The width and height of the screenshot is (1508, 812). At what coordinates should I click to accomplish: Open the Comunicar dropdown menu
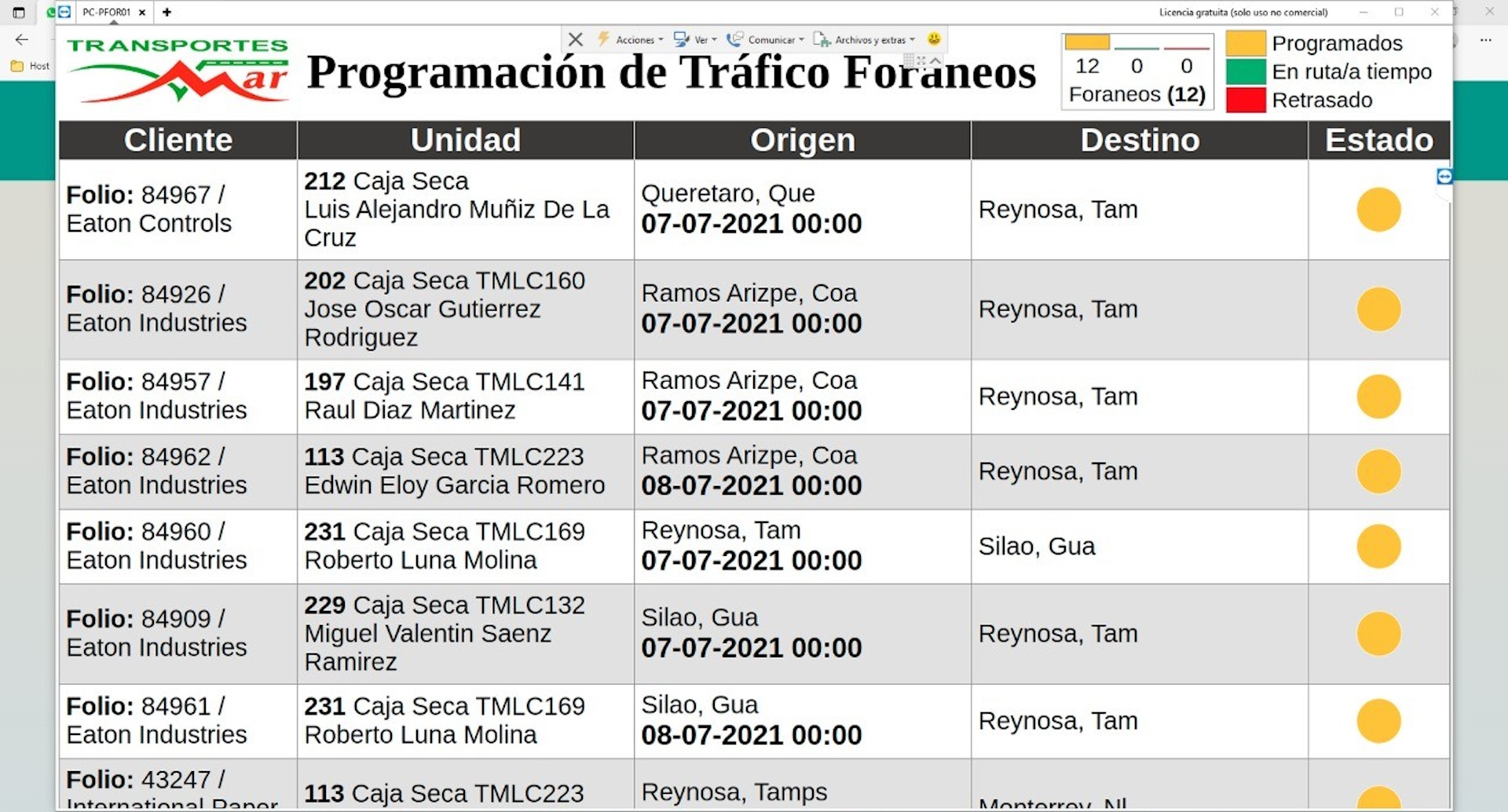coord(766,39)
